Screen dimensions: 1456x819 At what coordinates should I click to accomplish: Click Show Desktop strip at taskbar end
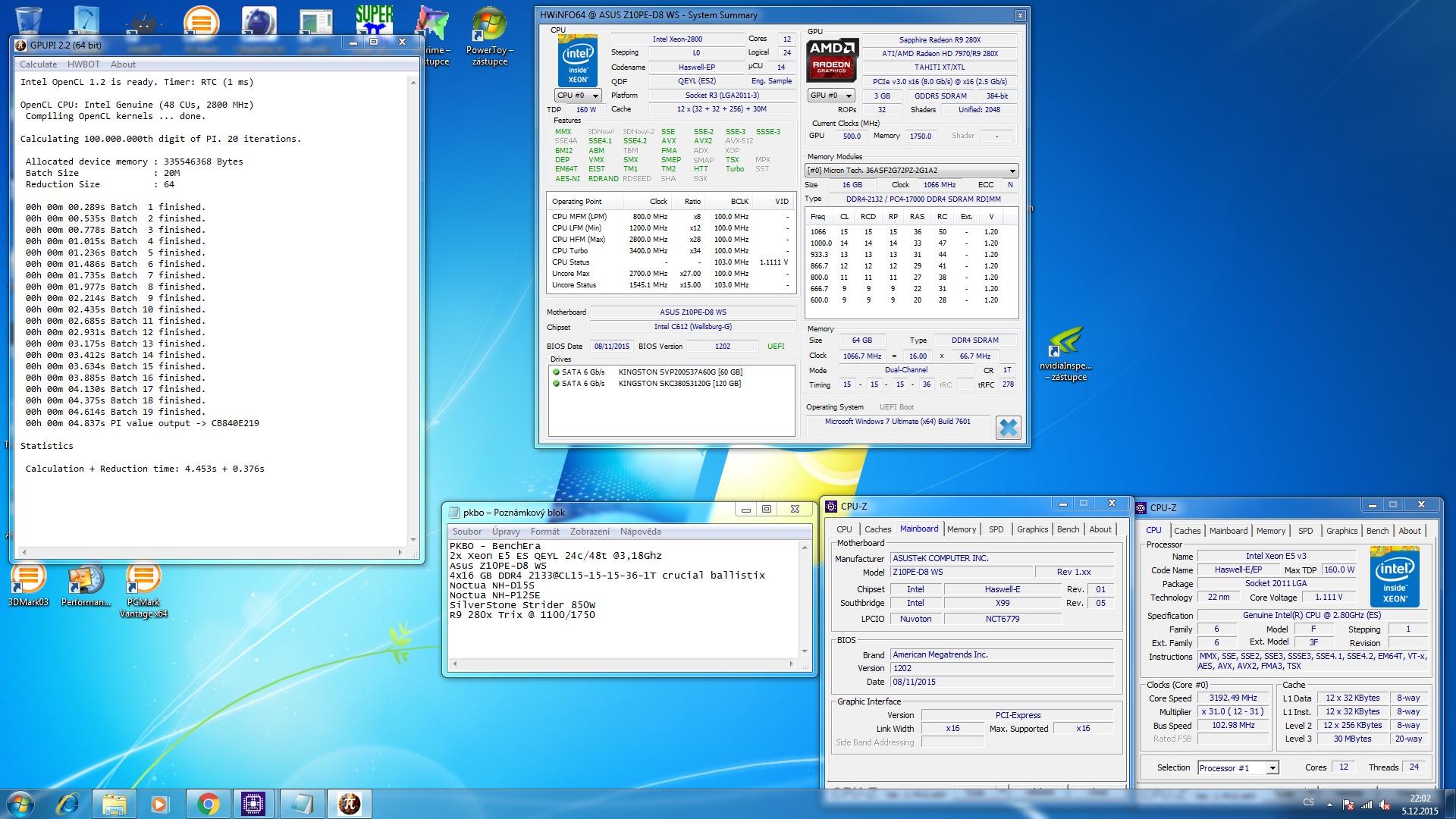(x=1450, y=804)
